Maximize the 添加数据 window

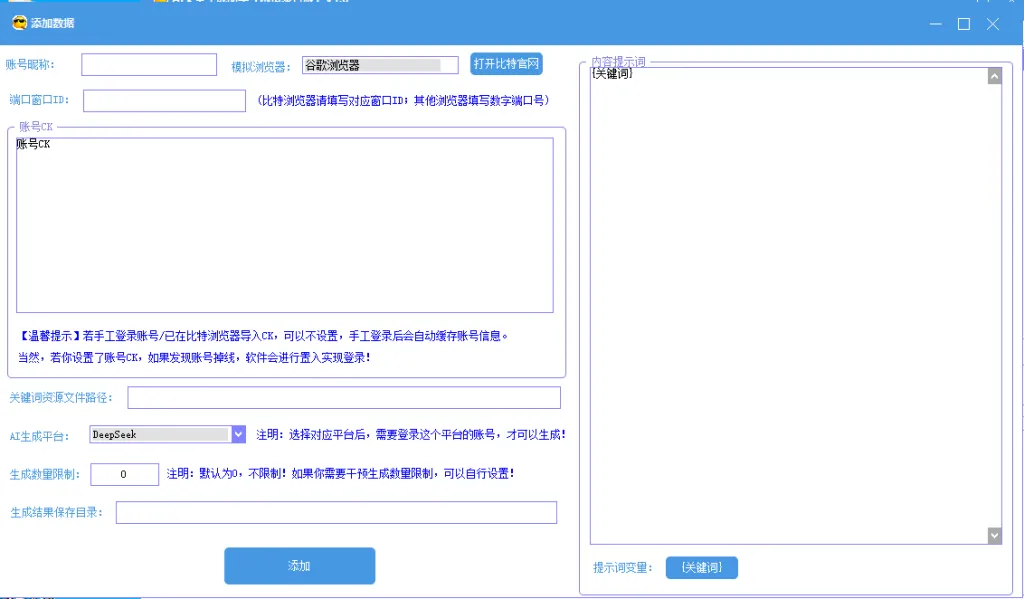coord(964,24)
